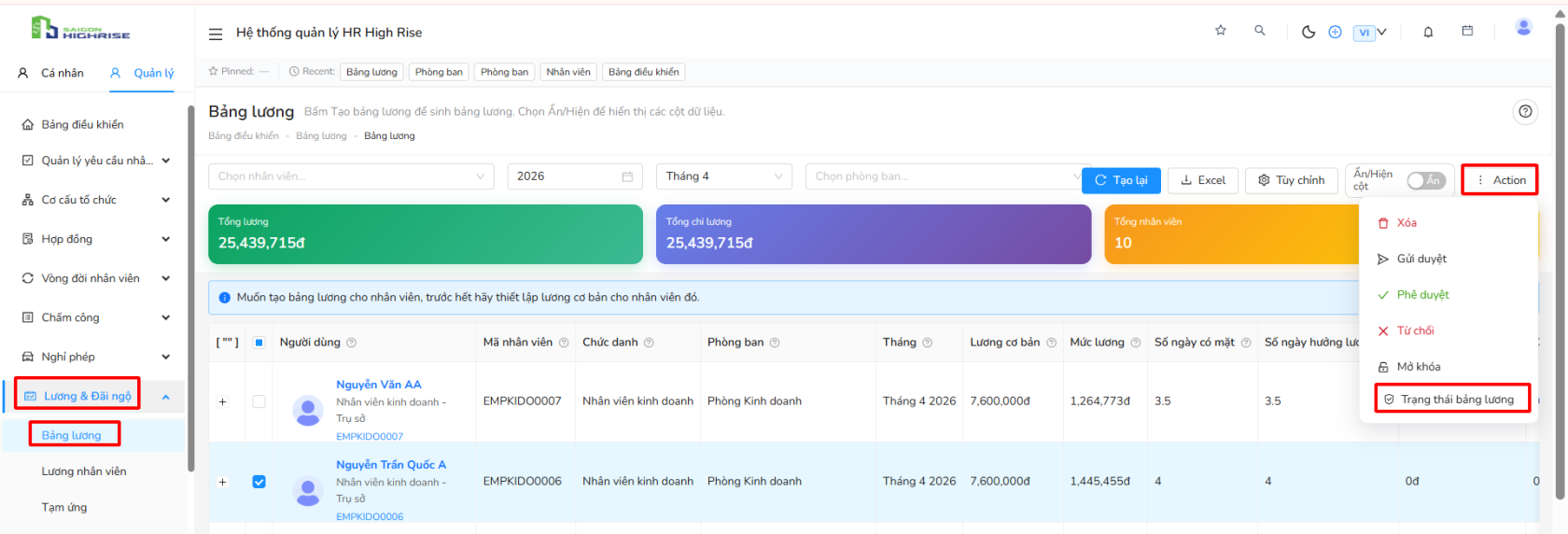Click the Tạo lại button
This screenshot has height=534, width=1568.
[1121, 180]
